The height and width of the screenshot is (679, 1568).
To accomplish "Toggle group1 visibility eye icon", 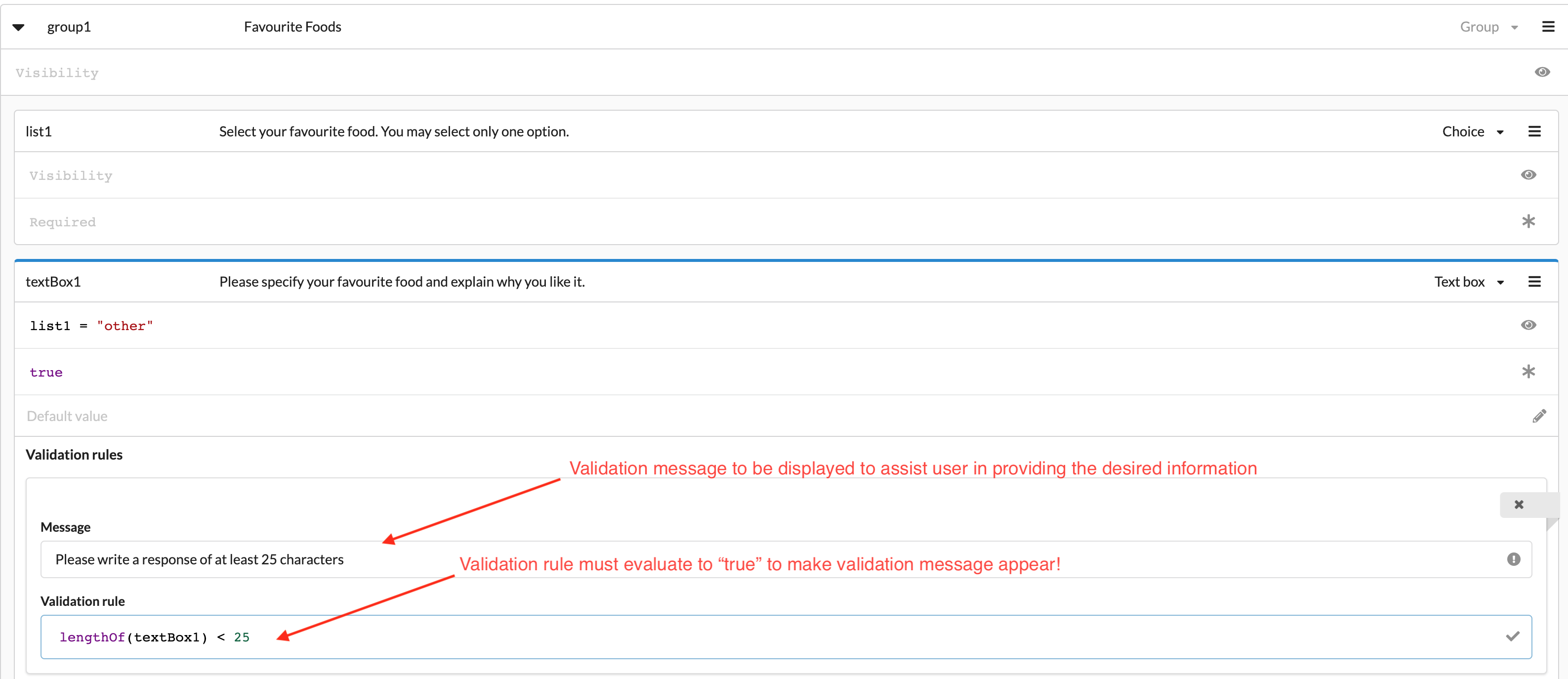I will 1542,73.
